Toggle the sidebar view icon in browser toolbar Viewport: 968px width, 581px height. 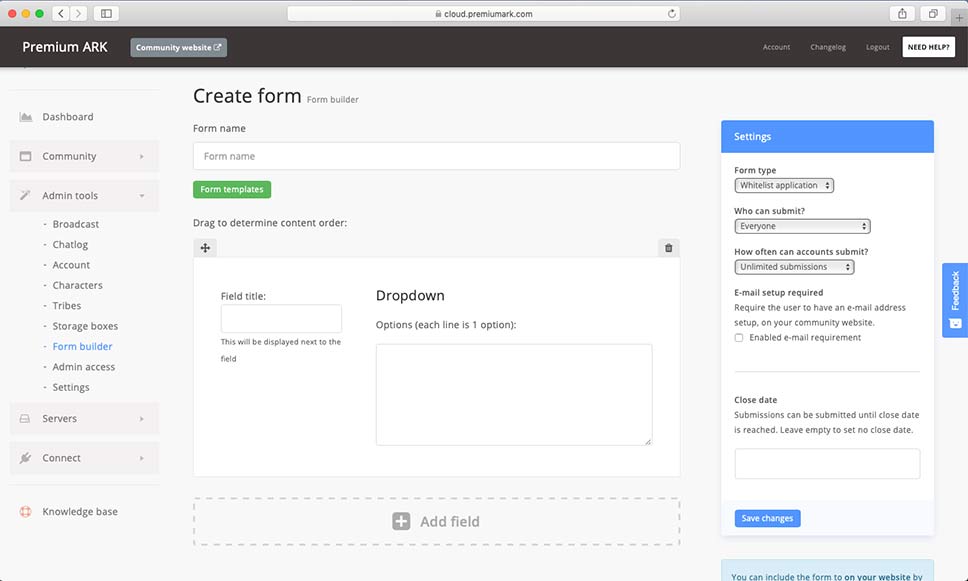coord(106,13)
